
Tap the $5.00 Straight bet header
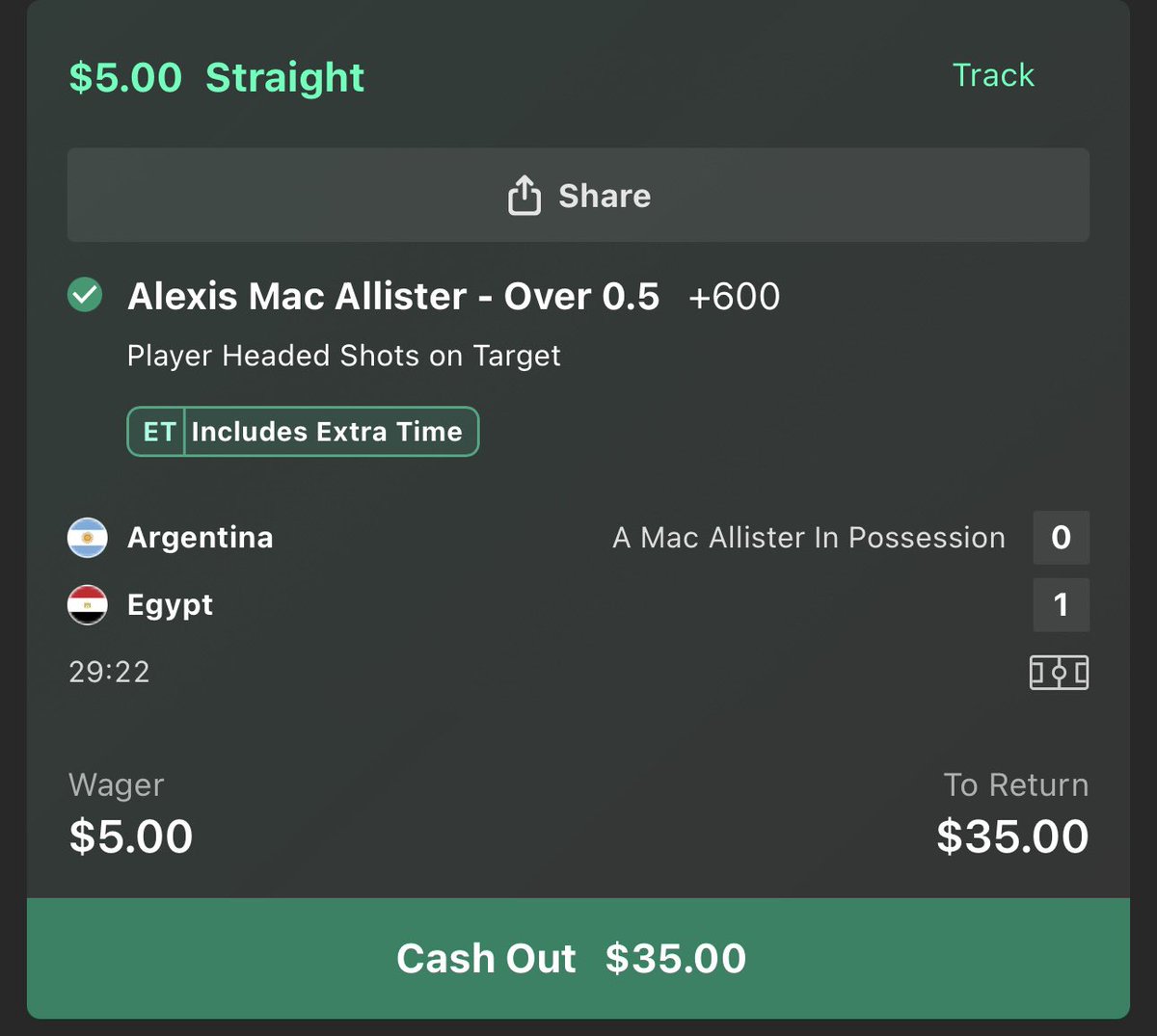217,77
